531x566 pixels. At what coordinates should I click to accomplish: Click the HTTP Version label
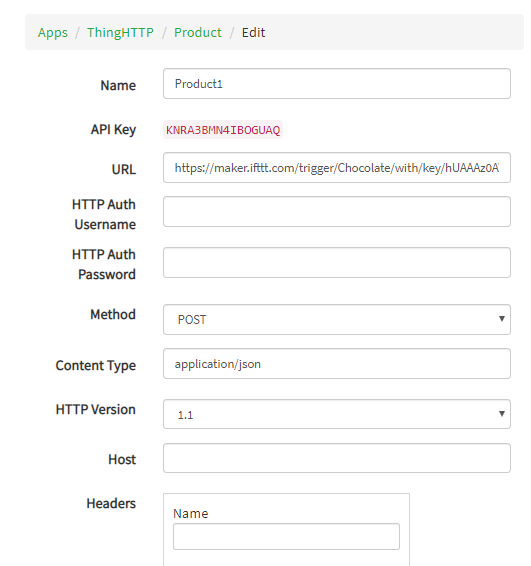click(96, 409)
